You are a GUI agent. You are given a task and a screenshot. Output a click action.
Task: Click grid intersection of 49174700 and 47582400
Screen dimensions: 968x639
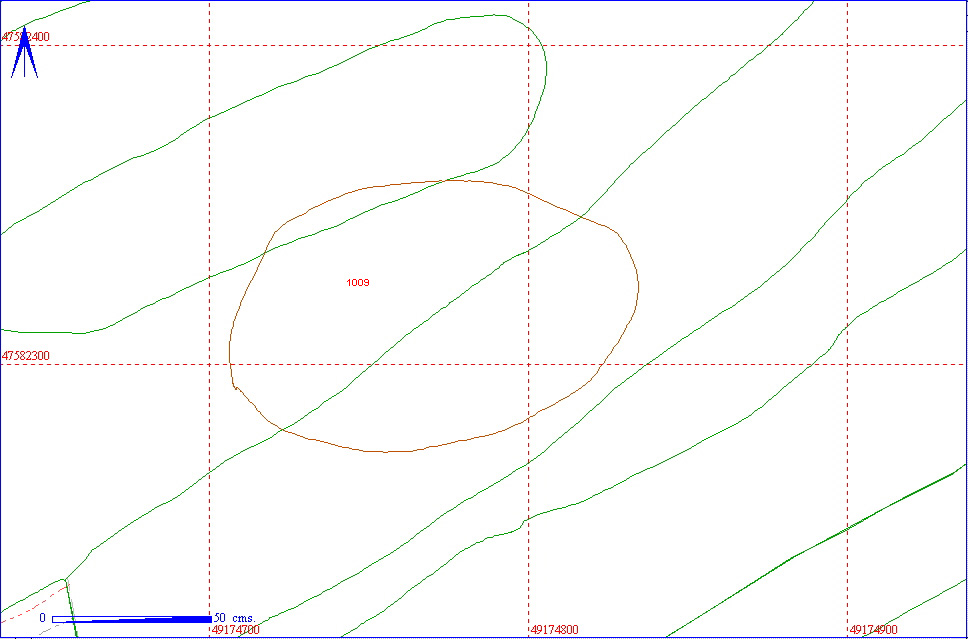point(209,45)
